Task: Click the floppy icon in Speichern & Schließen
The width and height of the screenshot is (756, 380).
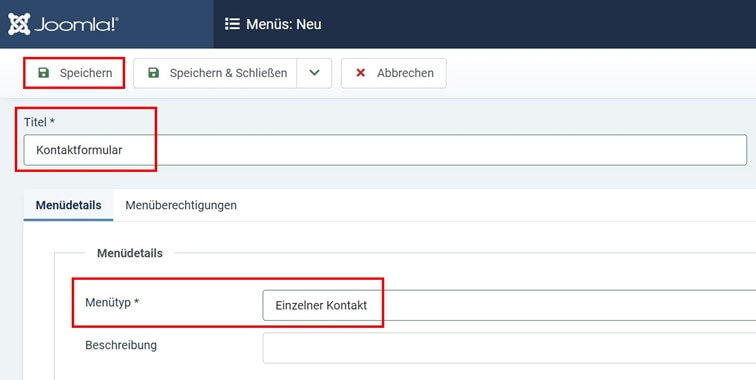Action: (x=153, y=73)
